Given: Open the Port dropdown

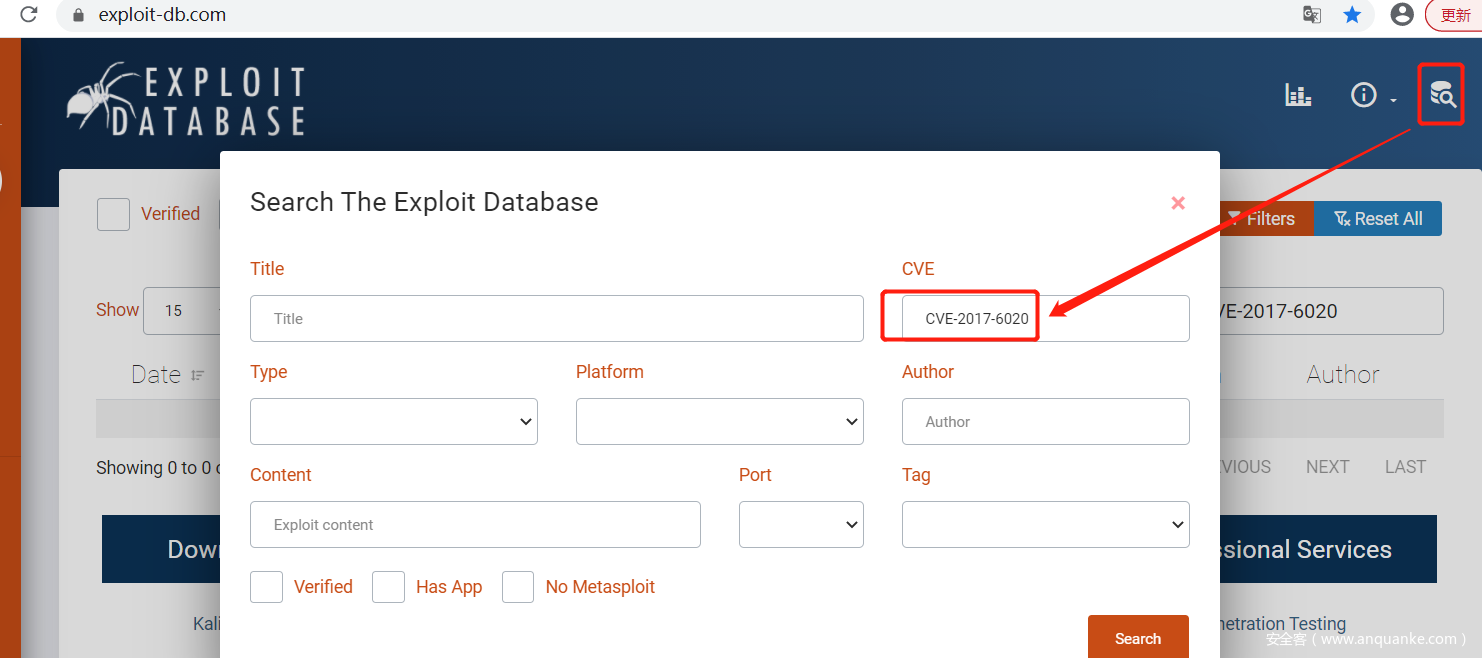Looking at the screenshot, I should pos(801,525).
